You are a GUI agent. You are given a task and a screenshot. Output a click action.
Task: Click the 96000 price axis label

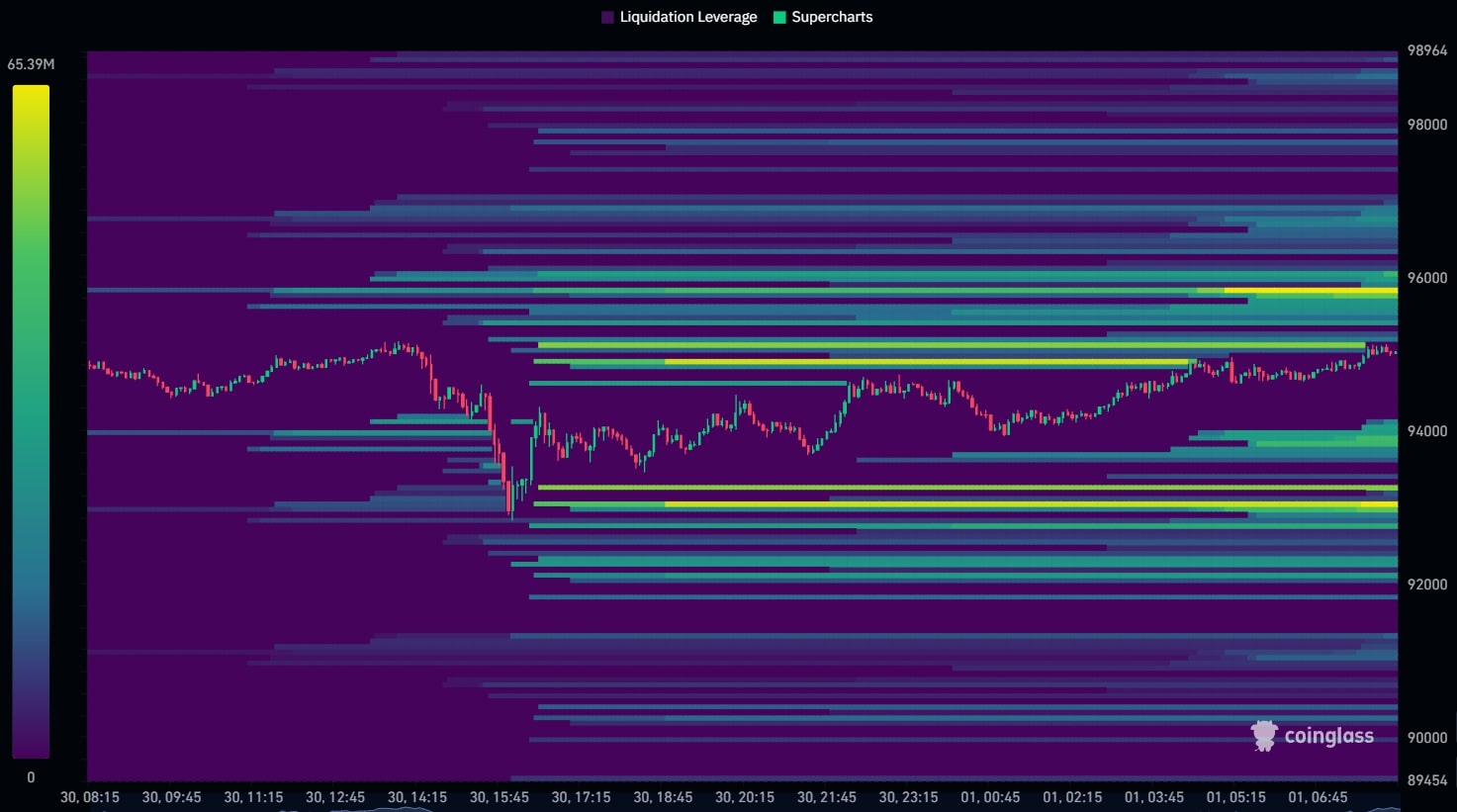1427,278
